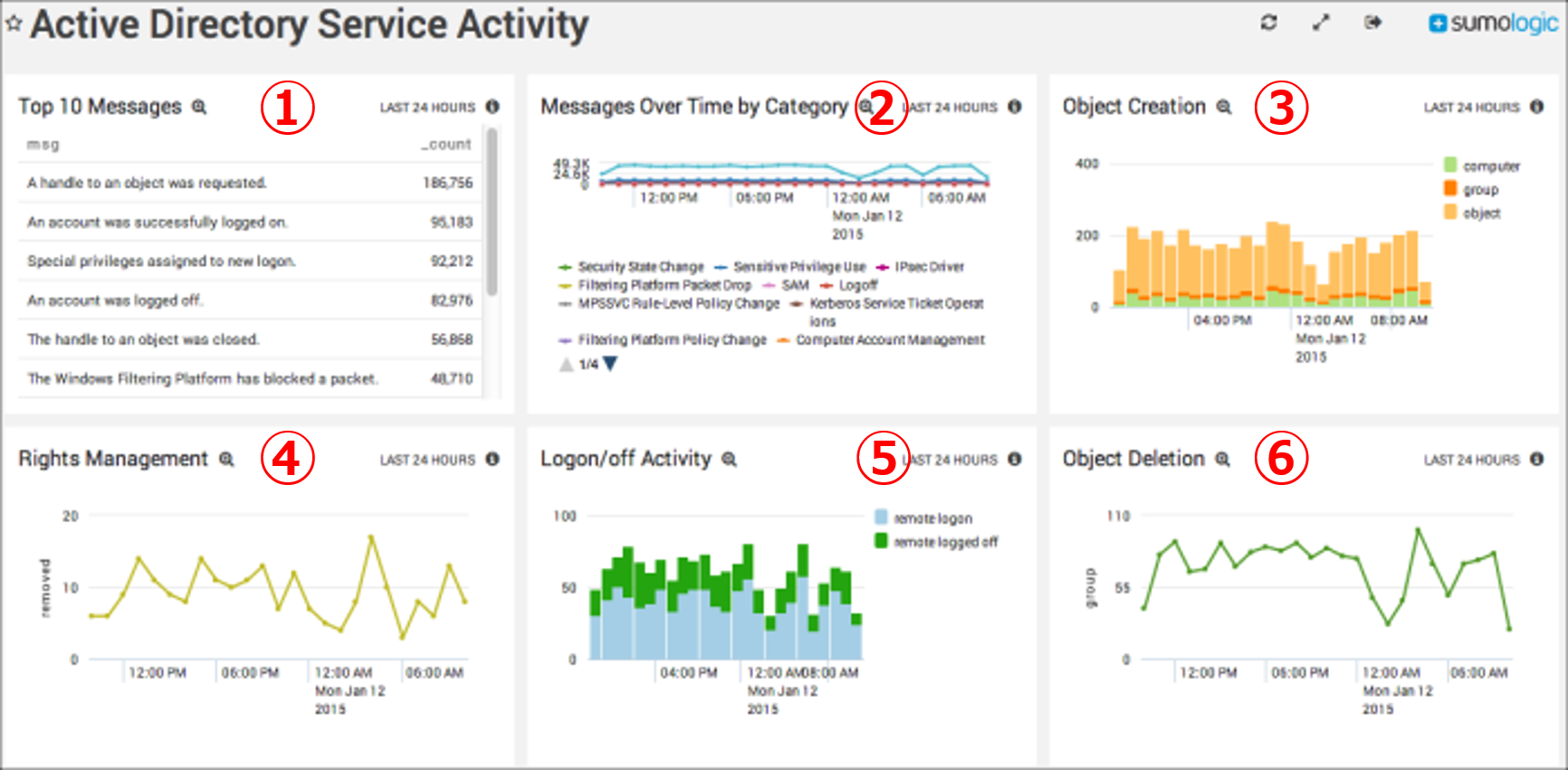Click the Logon/off Activity panel title
The height and width of the screenshot is (770, 1568).
click(x=626, y=459)
